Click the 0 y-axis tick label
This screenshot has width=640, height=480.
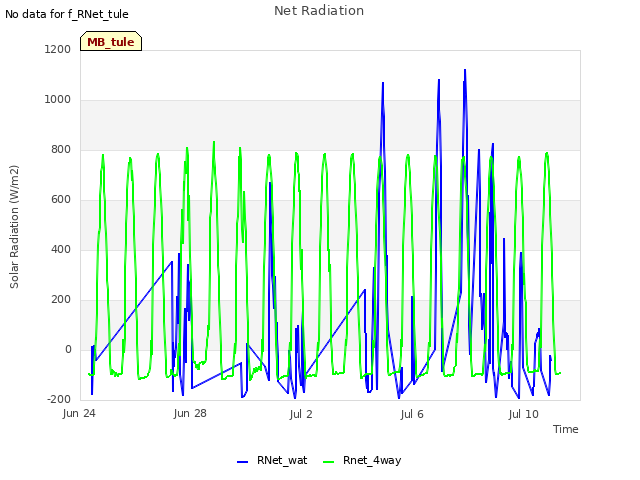68,349
